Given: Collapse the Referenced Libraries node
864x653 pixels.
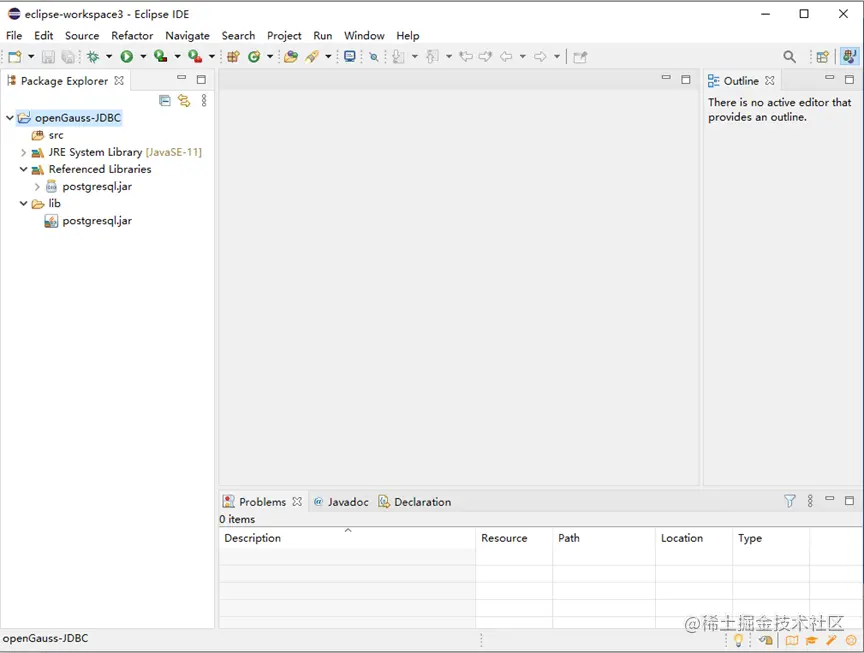Looking at the screenshot, I should pyautogui.click(x=23, y=169).
